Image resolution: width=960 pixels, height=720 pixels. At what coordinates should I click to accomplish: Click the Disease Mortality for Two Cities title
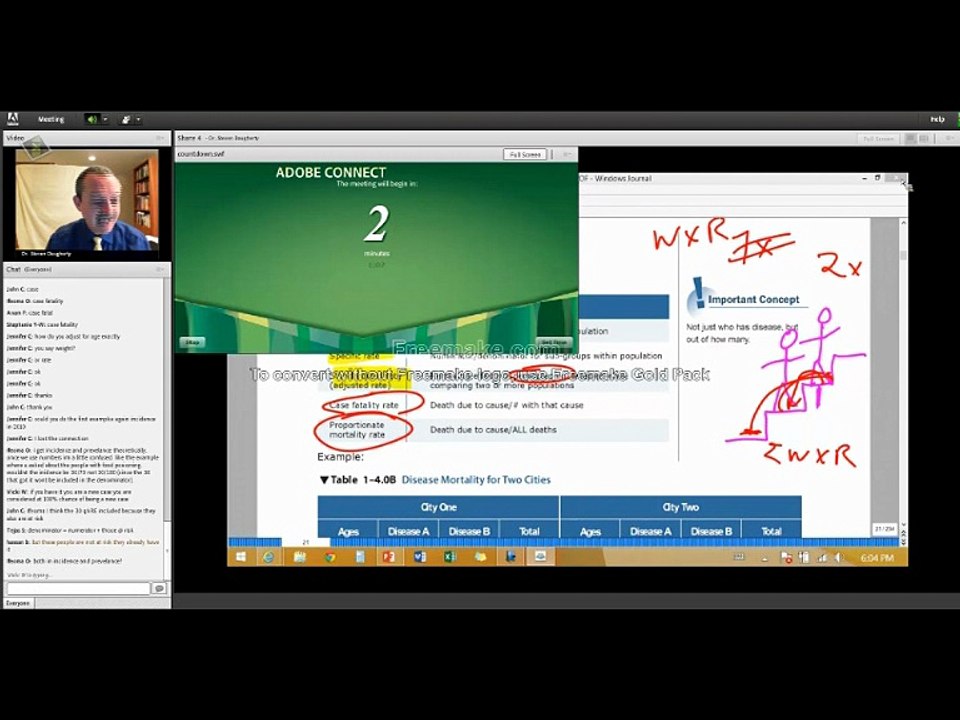pos(476,479)
